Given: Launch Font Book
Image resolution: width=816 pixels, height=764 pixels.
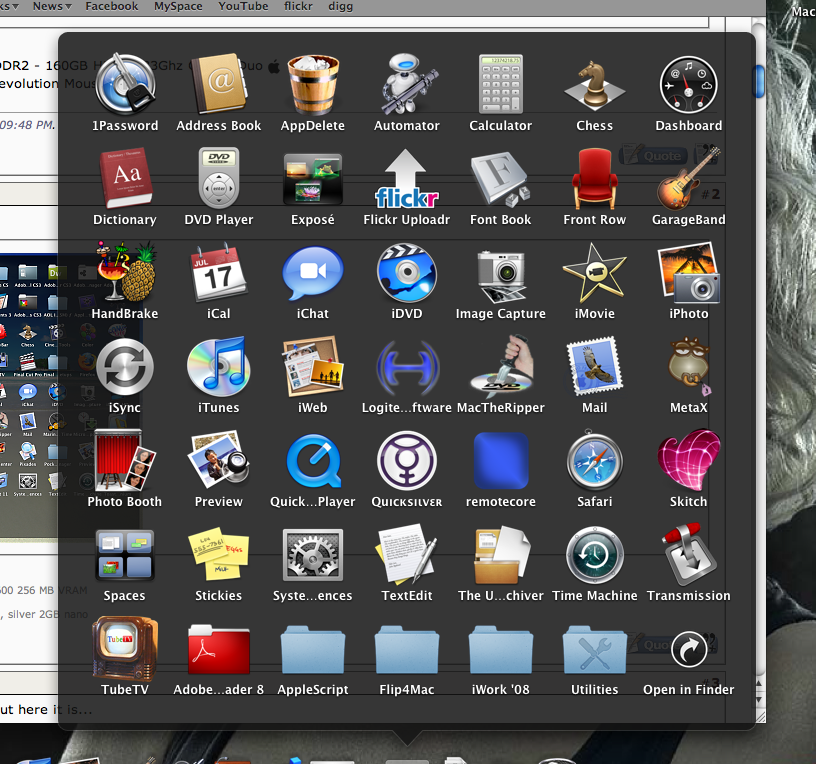Looking at the screenshot, I should [501, 179].
